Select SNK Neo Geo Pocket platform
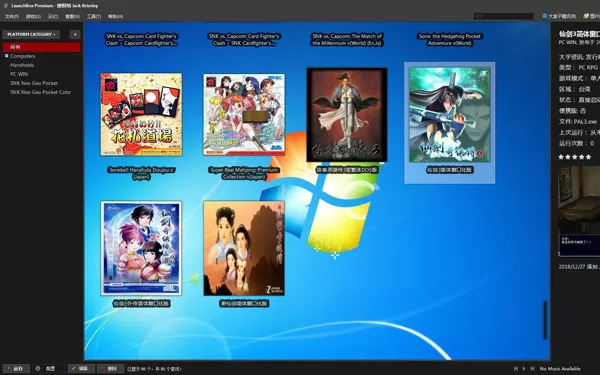 [x=34, y=83]
